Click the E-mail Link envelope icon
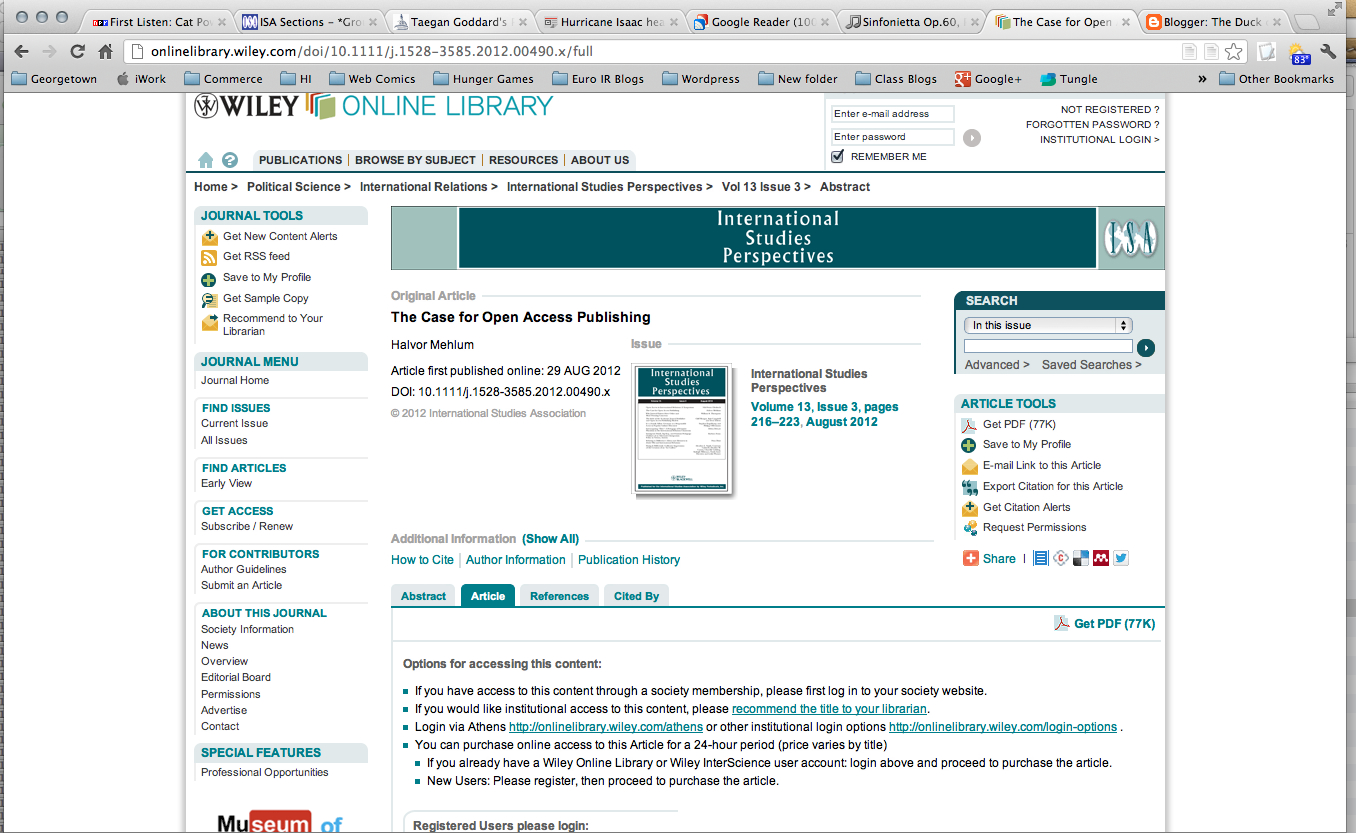 [x=969, y=466]
